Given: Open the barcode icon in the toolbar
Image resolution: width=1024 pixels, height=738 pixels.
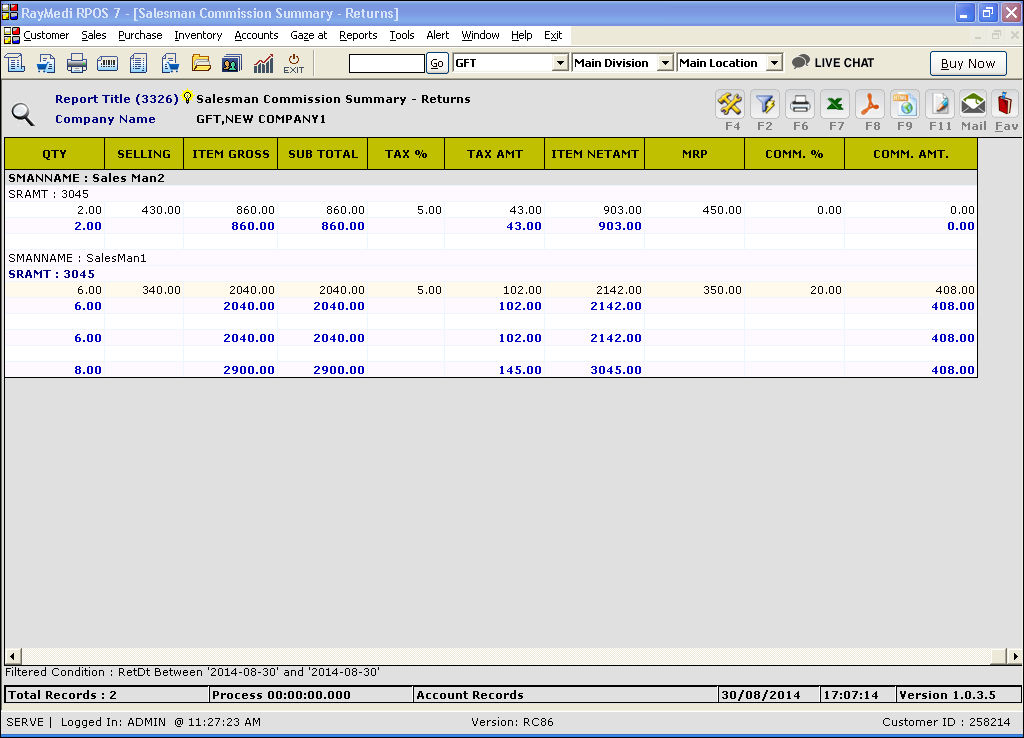Looking at the screenshot, I should (x=107, y=63).
